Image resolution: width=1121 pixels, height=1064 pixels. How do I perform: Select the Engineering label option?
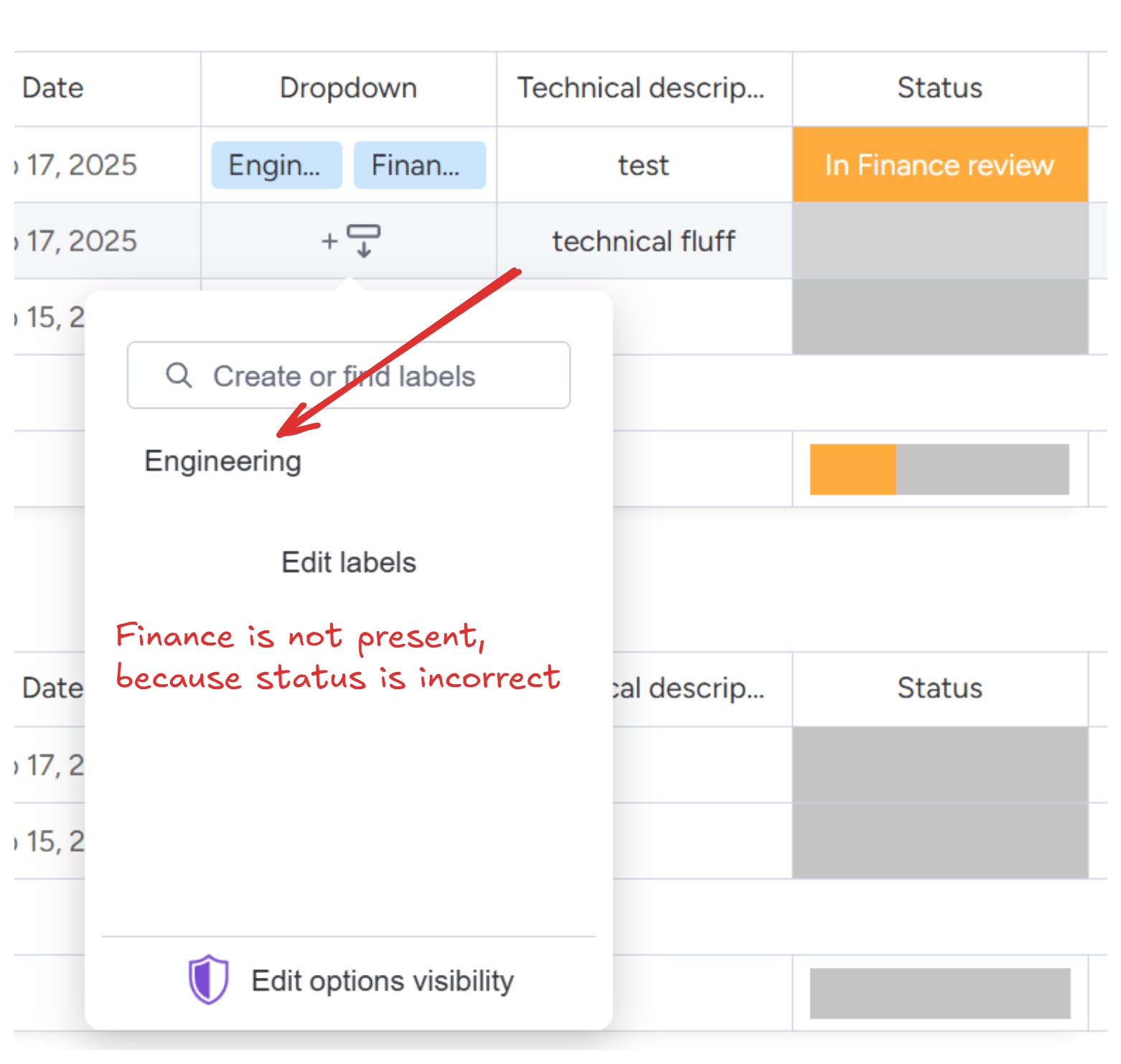[x=223, y=461]
